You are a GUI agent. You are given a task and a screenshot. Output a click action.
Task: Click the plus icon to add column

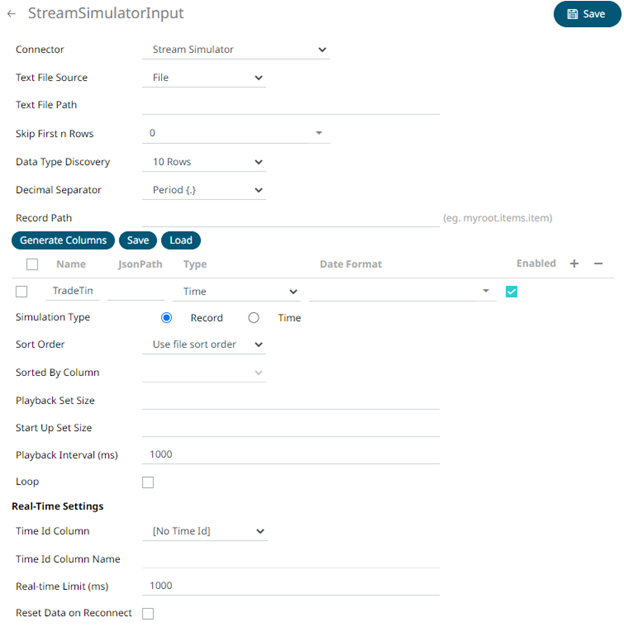(574, 264)
